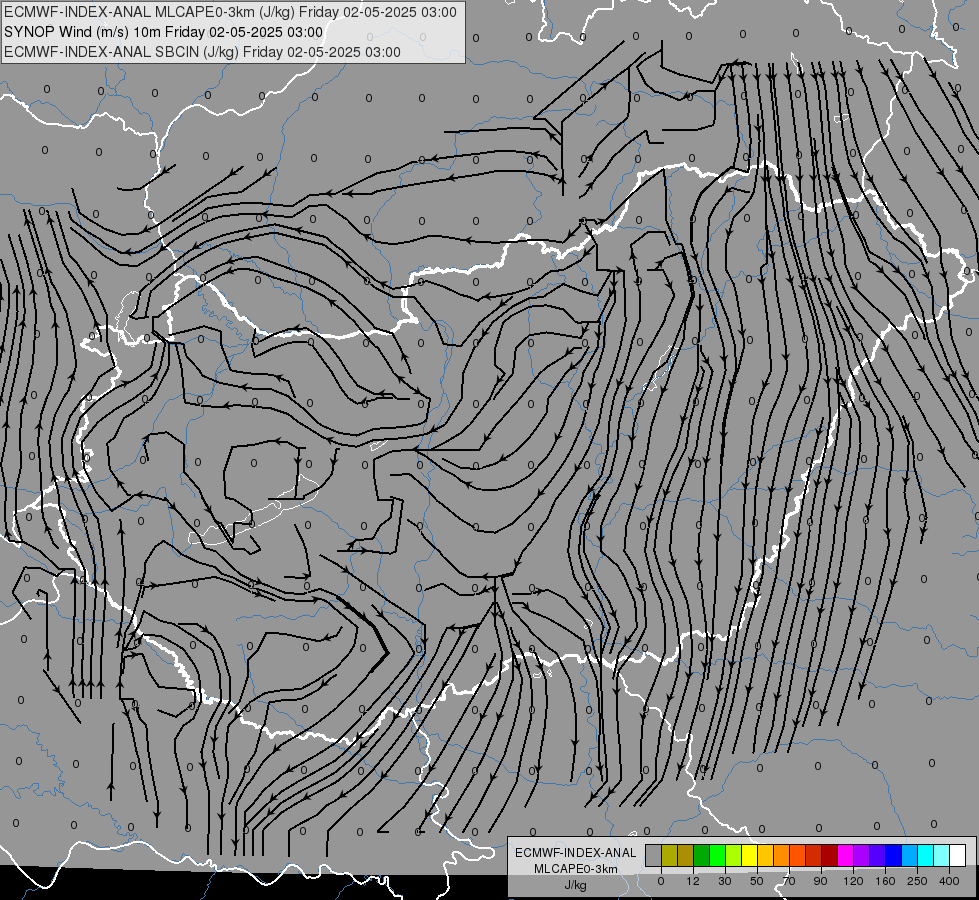Click the gray swatch in the MLCAPE legend
The image size is (979, 900).
pos(653,855)
